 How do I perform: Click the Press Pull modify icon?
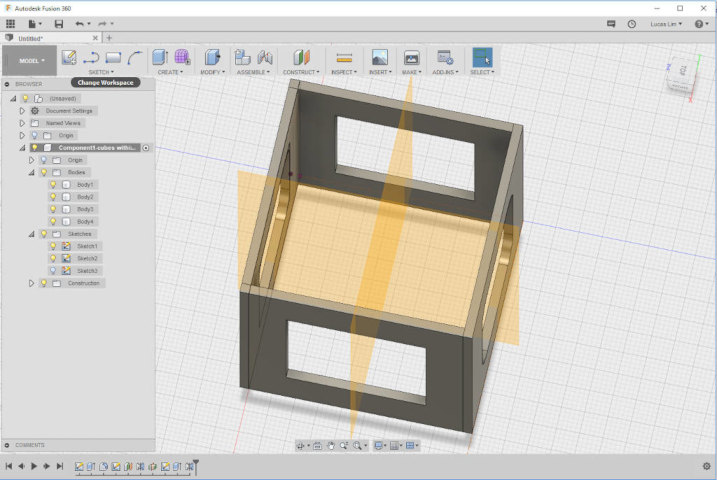point(212,58)
